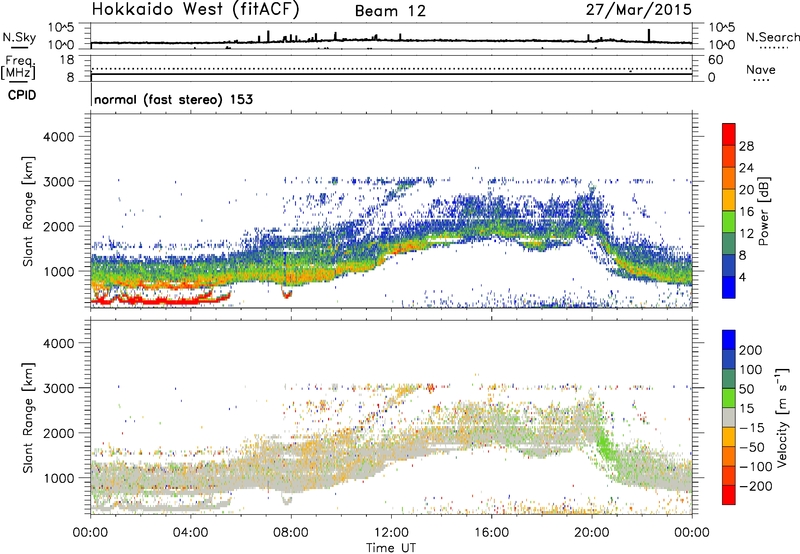Image resolution: width=800 pixels, height=554 pixels.
Task: Click the 'Power [dB]' colorbar label
Action: [x=763, y=211]
